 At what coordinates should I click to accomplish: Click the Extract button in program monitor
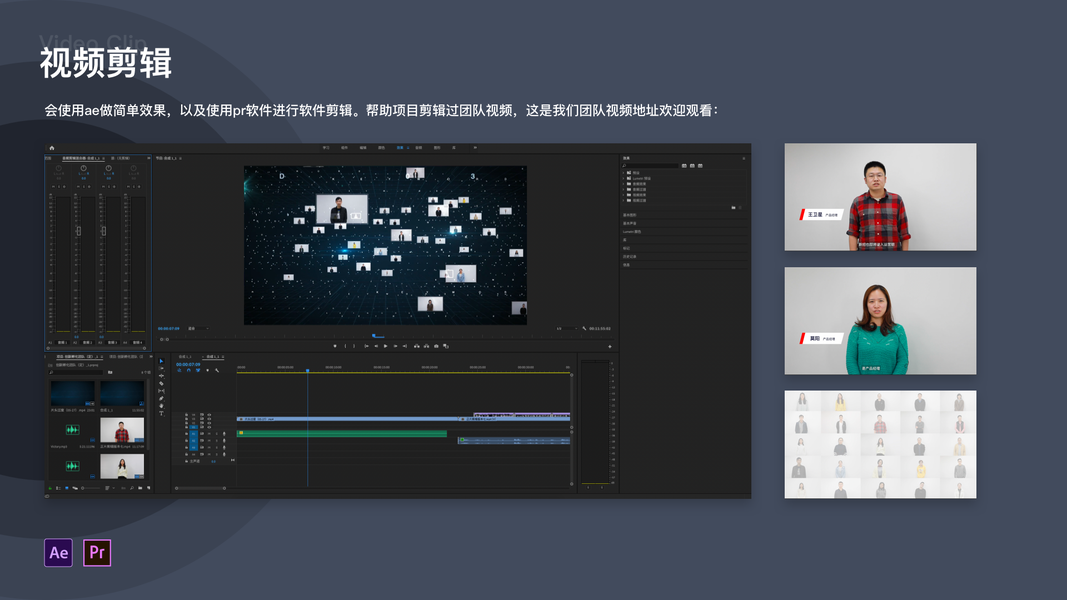pyautogui.click(x=427, y=346)
